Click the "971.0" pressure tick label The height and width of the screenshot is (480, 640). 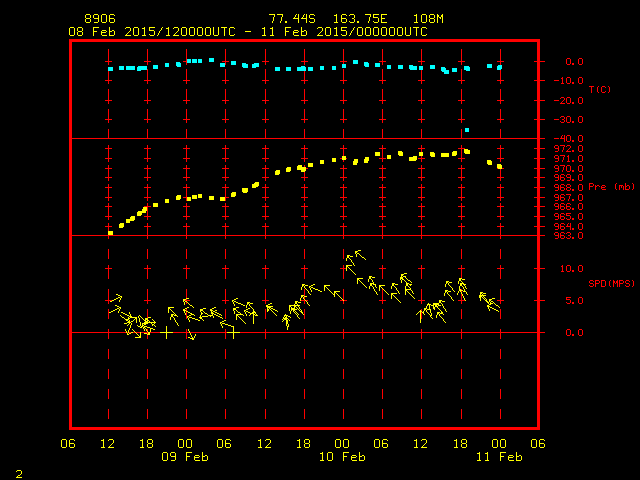569,159
